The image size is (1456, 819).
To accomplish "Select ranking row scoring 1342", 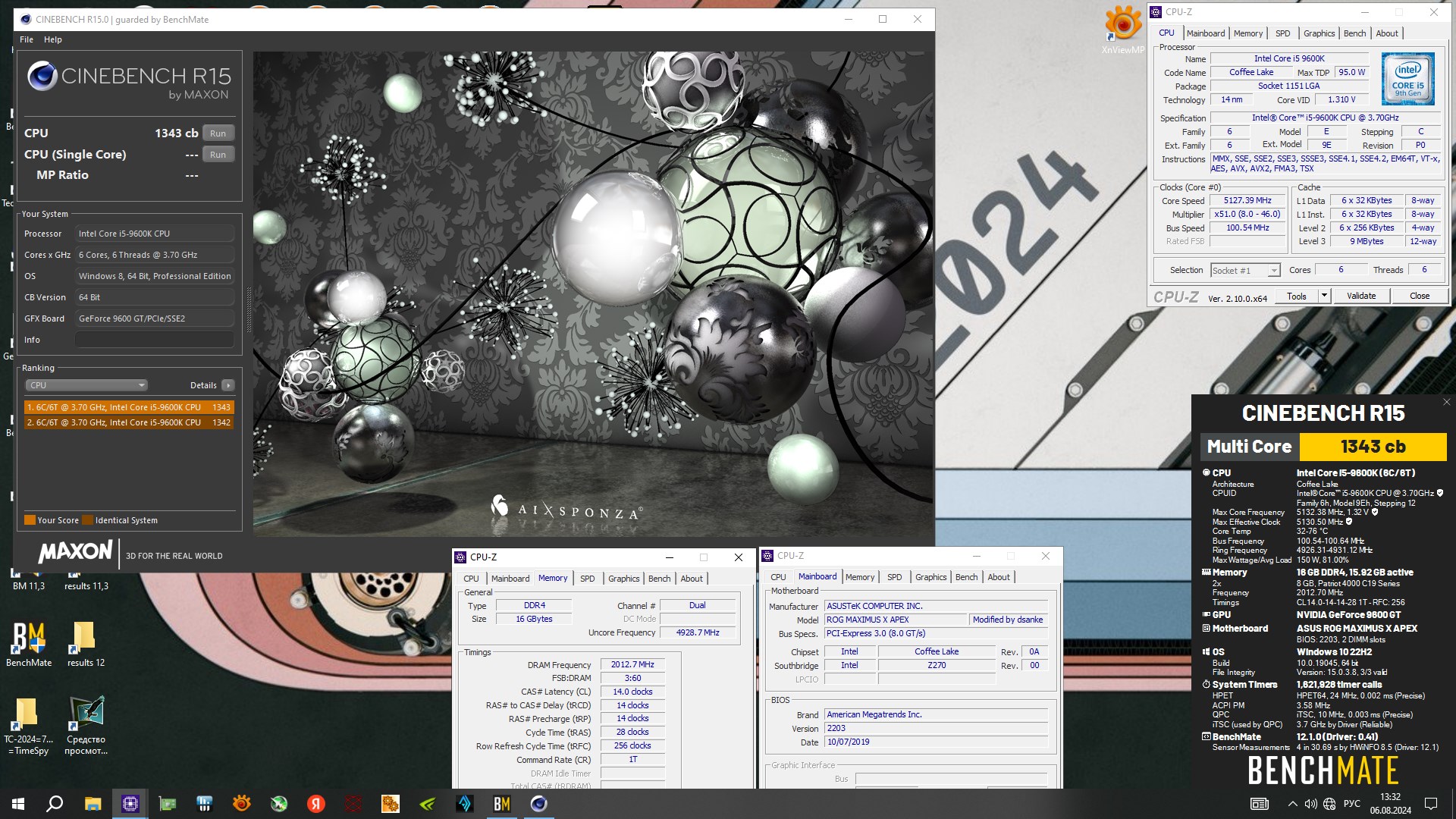I will point(129,422).
